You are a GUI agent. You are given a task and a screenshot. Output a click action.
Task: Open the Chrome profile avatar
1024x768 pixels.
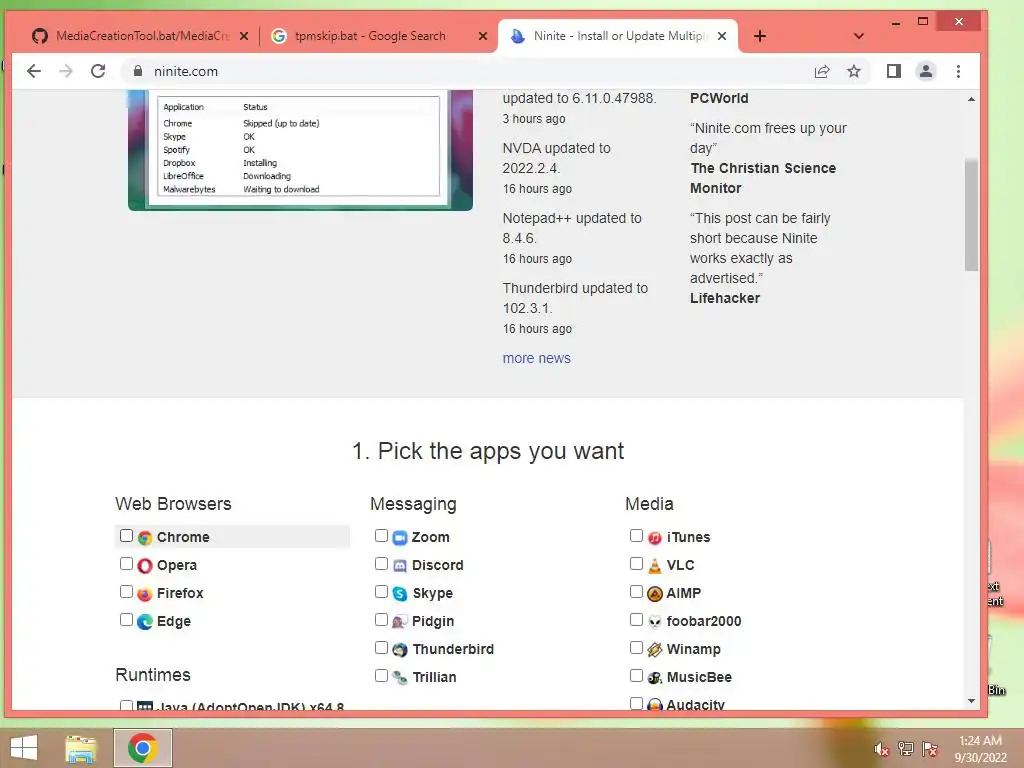tap(925, 71)
